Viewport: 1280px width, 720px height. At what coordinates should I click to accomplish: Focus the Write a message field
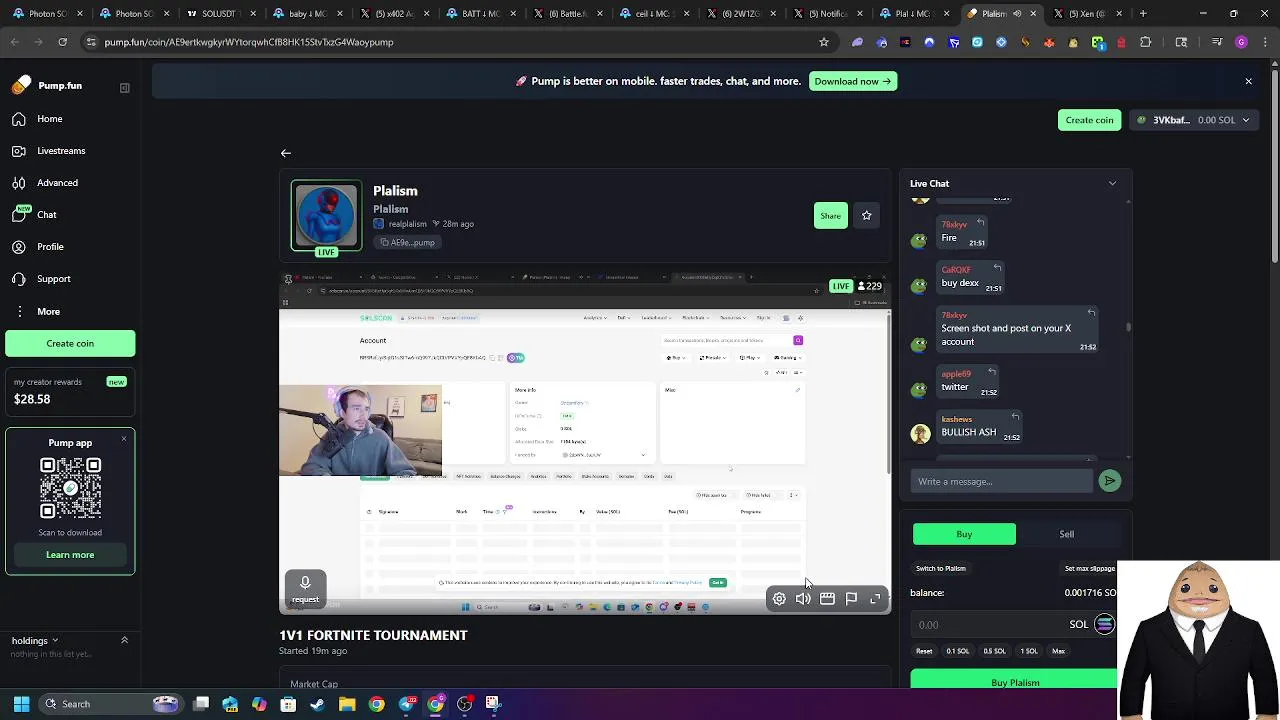pos(1002,482)
